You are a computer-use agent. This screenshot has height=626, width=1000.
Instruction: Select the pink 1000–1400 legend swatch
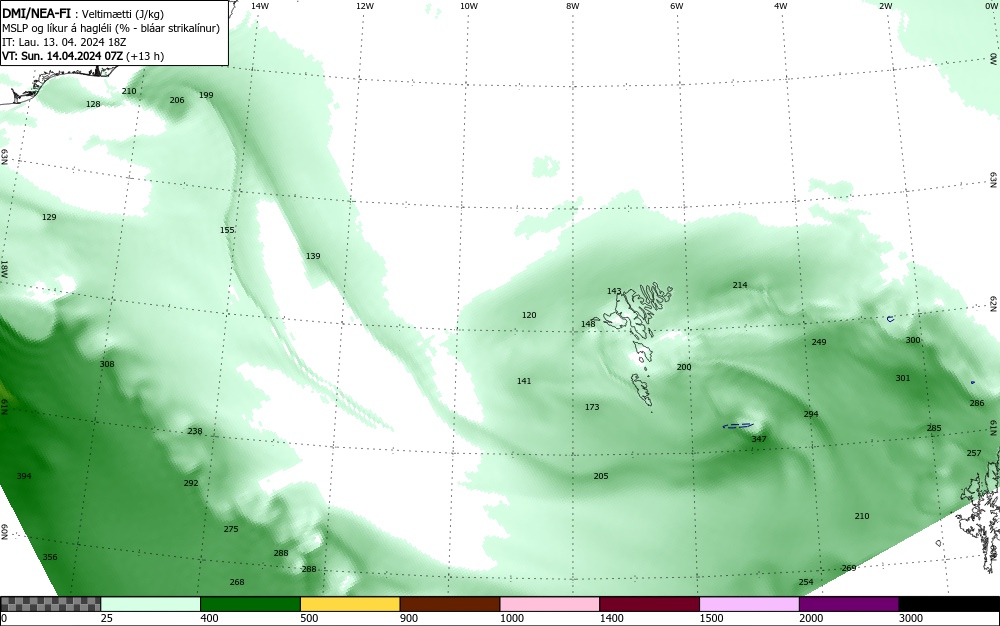click(550, 604)
